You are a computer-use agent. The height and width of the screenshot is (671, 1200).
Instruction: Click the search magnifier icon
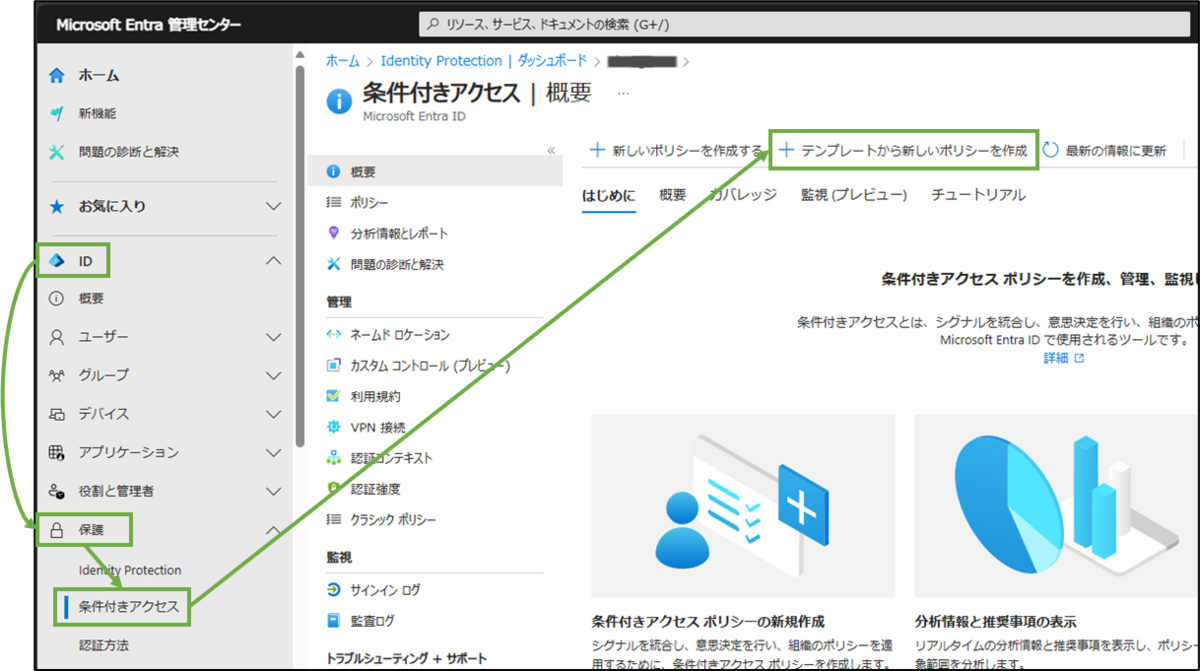point(433,25)
